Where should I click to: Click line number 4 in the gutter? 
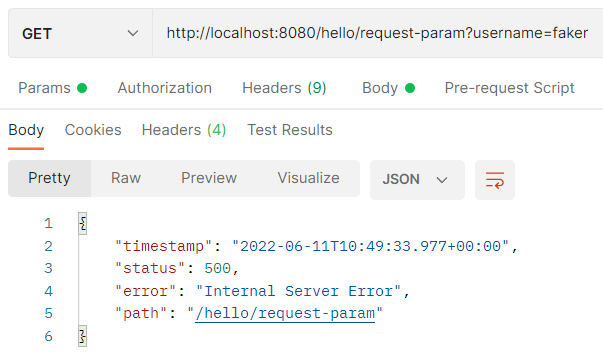coord(48,291)
